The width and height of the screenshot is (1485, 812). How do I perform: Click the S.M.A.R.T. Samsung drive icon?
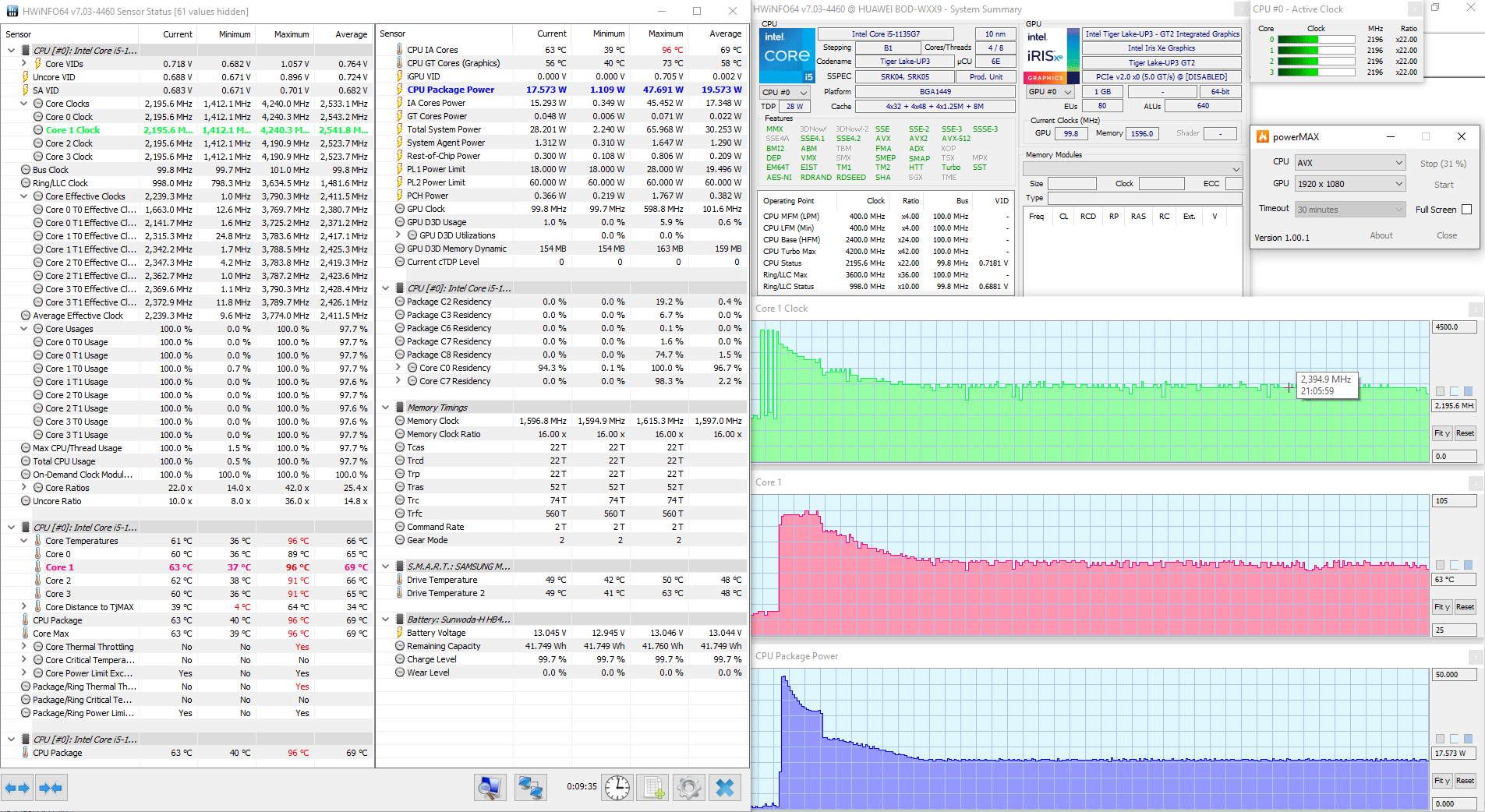click(x=399, y=567)
